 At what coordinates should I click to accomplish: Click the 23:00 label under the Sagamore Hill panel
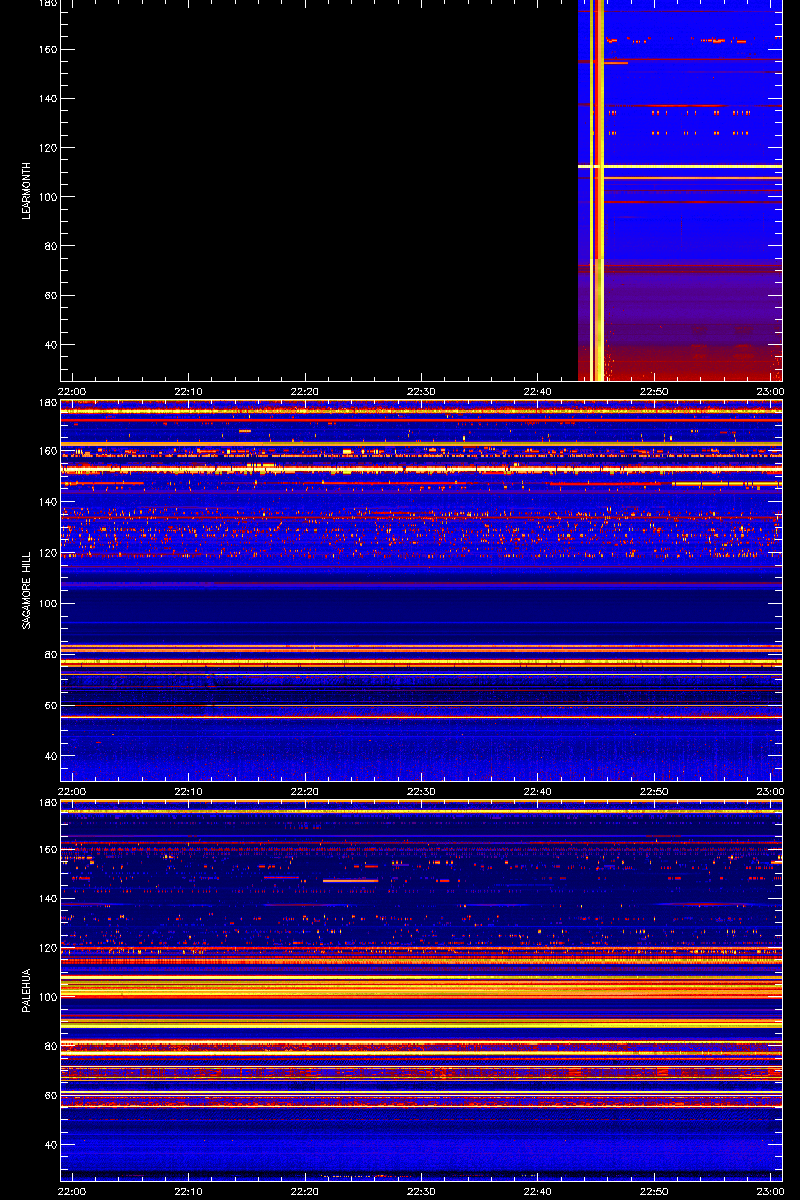pyautogui.click(x=770, y=791)
